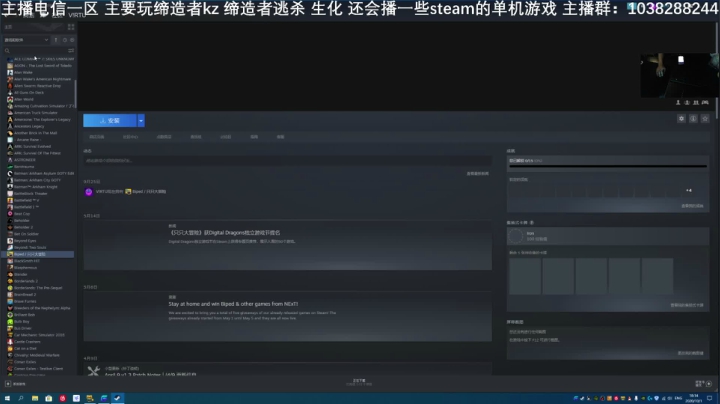Viewport: 720px width, 404px height.
Task: Select Beholder 2 in game list
Action: [23, 227]
